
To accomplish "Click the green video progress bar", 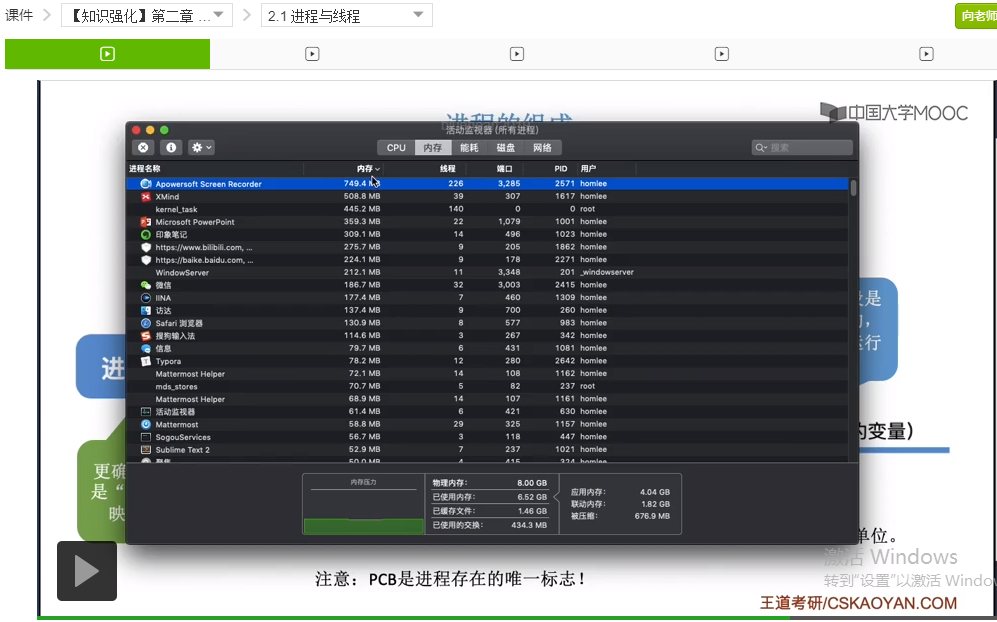I will pyautogui.click(x=413, y=618).
